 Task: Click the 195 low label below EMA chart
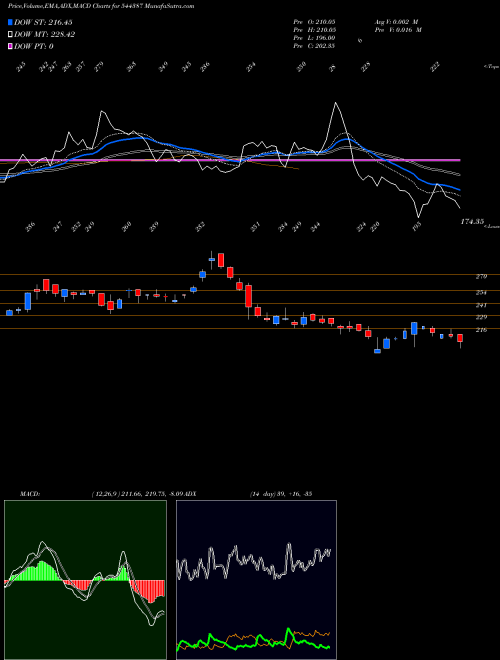click(x=417, y=226)
